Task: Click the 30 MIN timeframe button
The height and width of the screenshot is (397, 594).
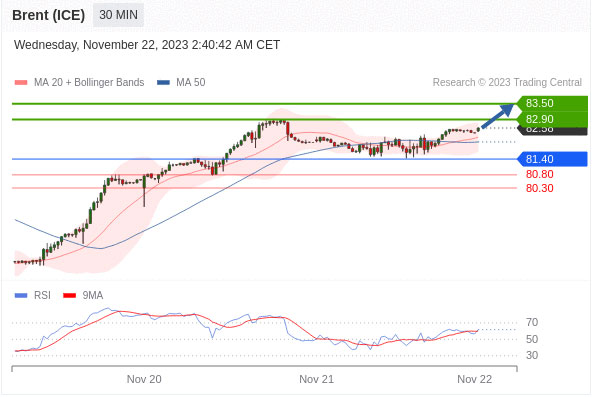Action: coord(118,15)
